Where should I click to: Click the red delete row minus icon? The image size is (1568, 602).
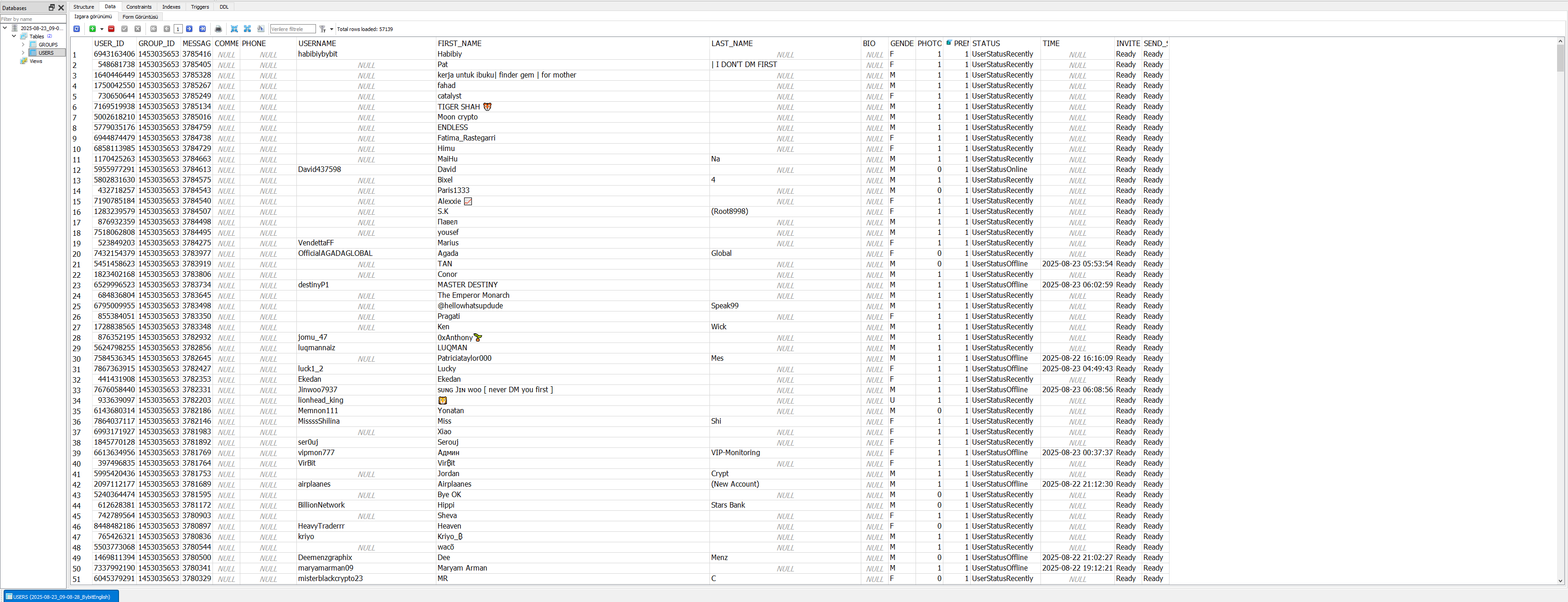[111, 29]
